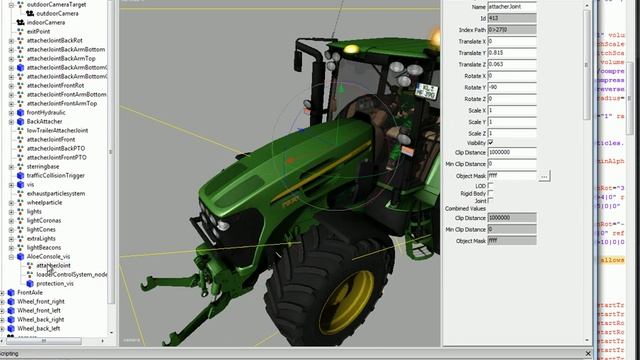
Task: Click the Rotate Y field
Action: (x=512, y=87)
